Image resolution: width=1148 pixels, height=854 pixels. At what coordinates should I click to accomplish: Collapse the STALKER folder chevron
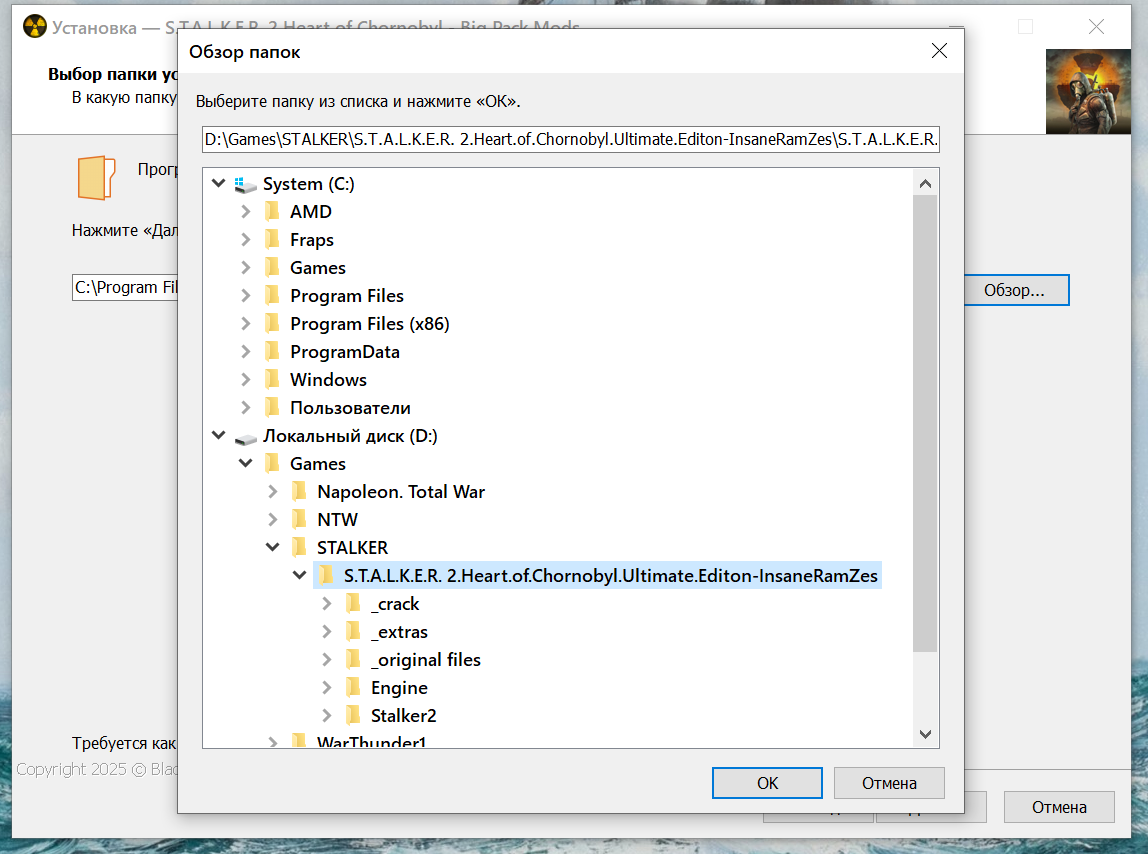point(272,547)
